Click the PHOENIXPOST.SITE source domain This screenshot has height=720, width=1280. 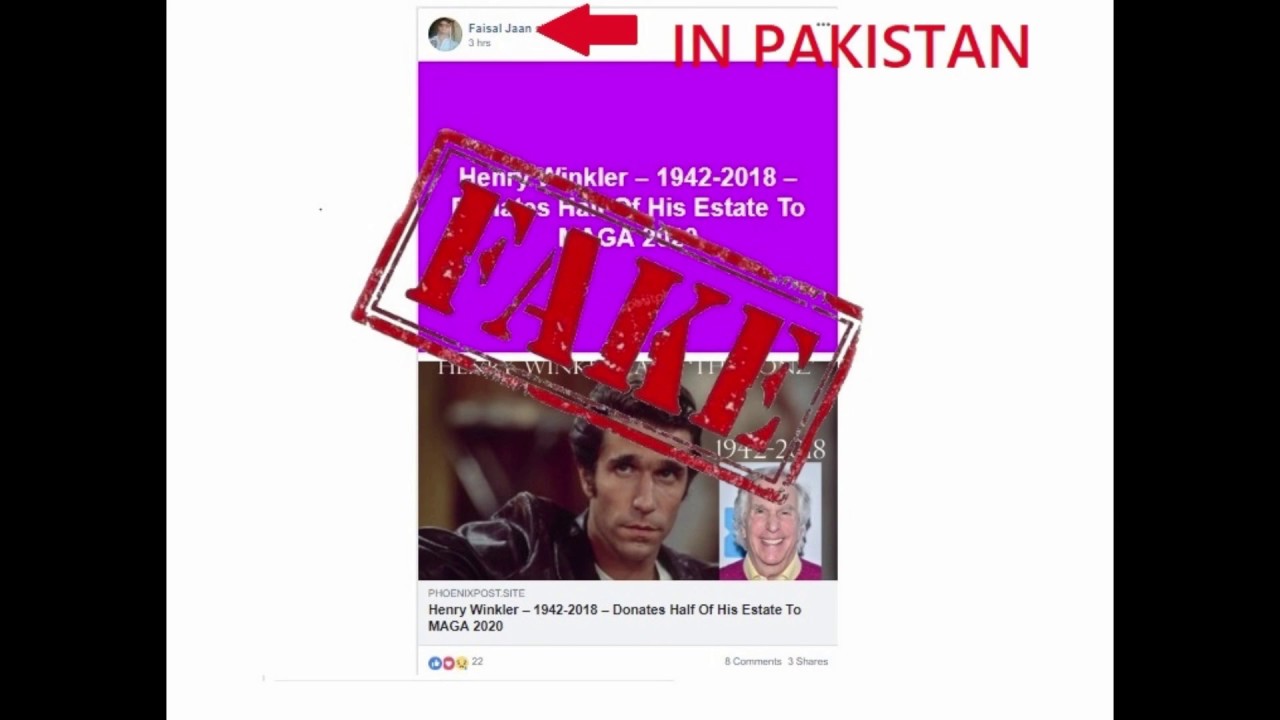pyautogui.click(x=476, y=593)
